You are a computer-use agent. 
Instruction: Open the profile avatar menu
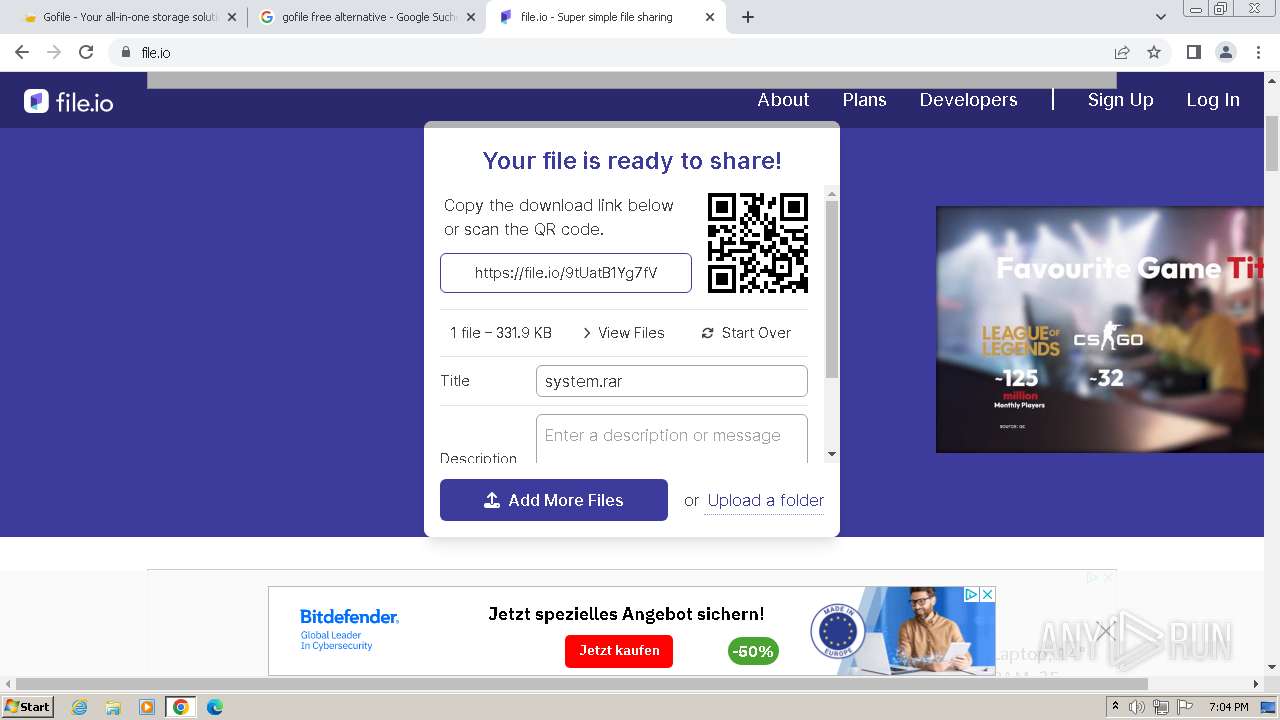pyautogui.click(x=1225, y=52)
